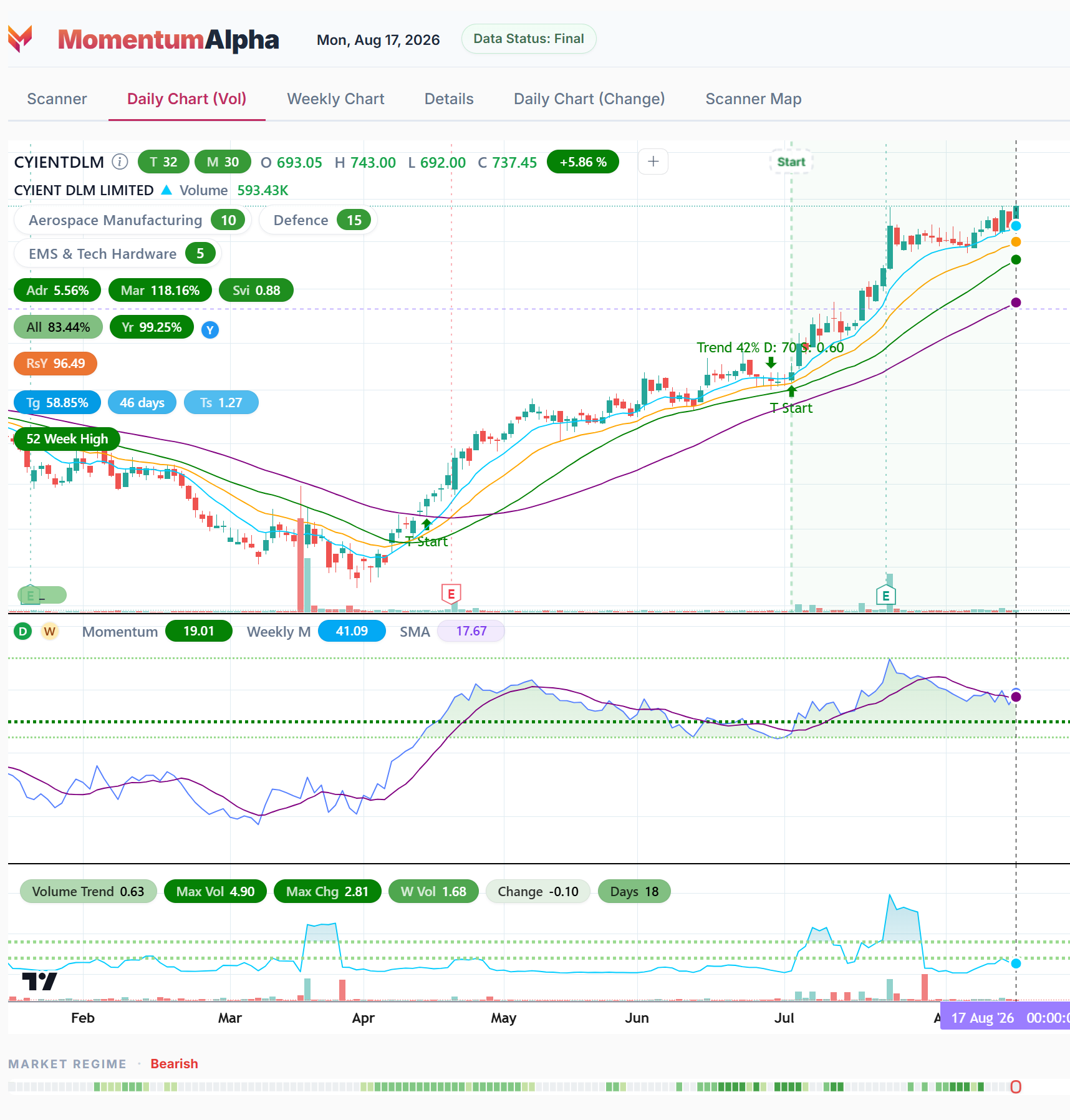Click the T 32 badge

point(163,162)
